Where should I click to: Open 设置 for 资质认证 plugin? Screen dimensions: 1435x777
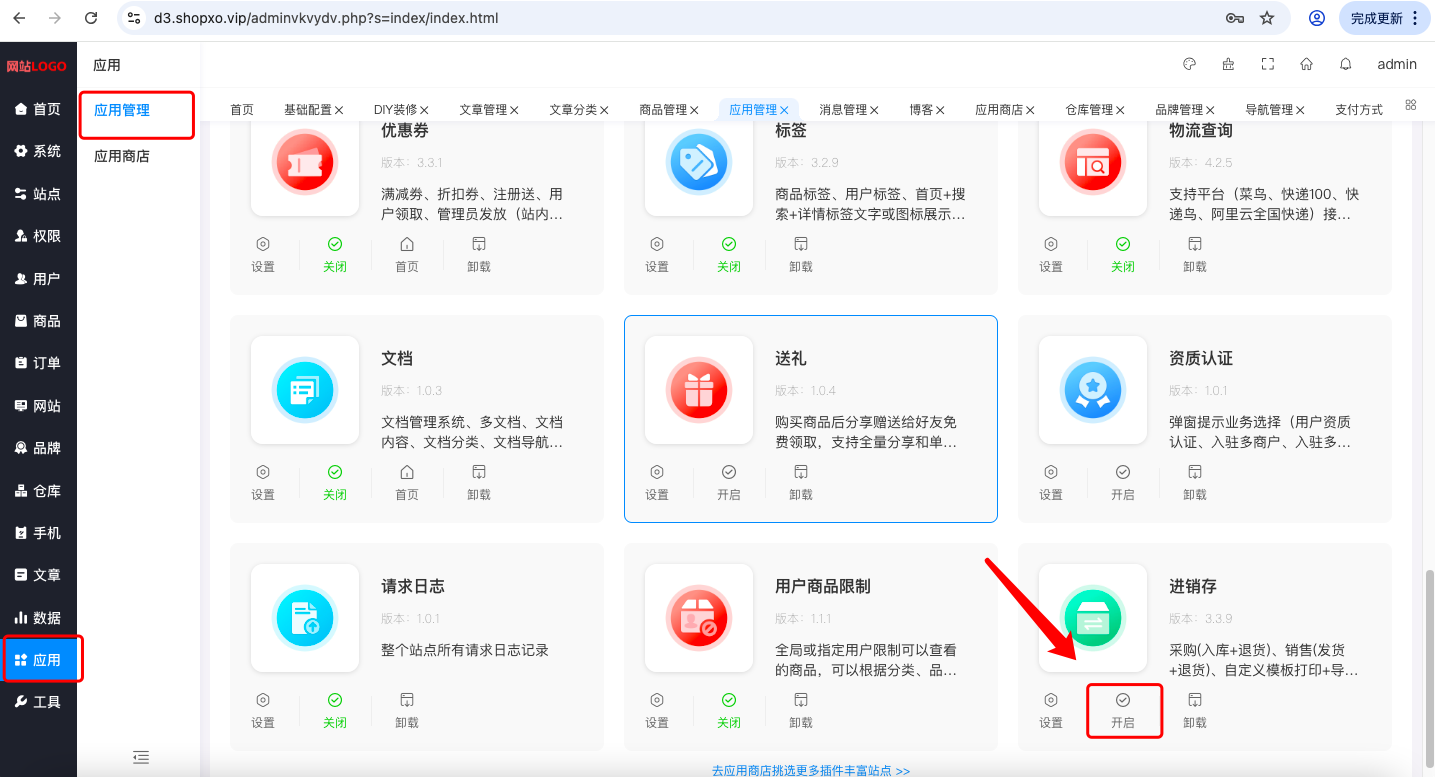(1051, 482)
